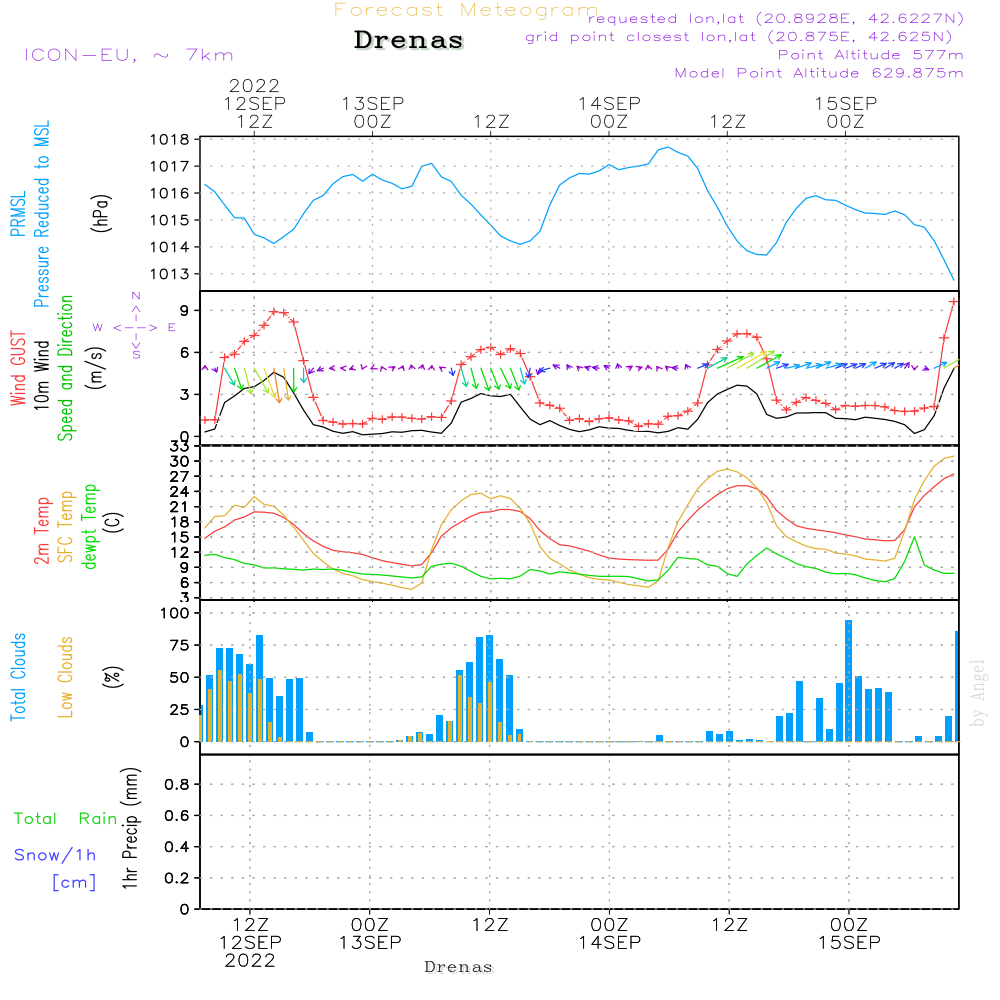1000x1000 pixels.
Task: Click the 'Speed and Direction' green label
Action: pos(66,368)
